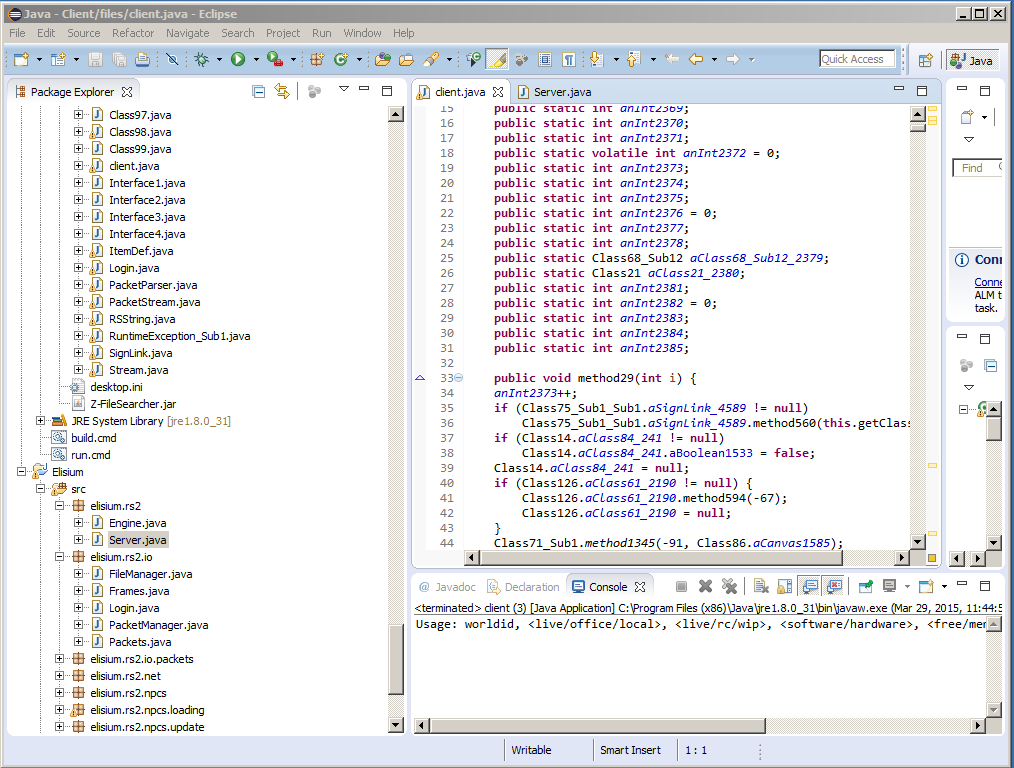Remove all terminated launches in Console

729,587
